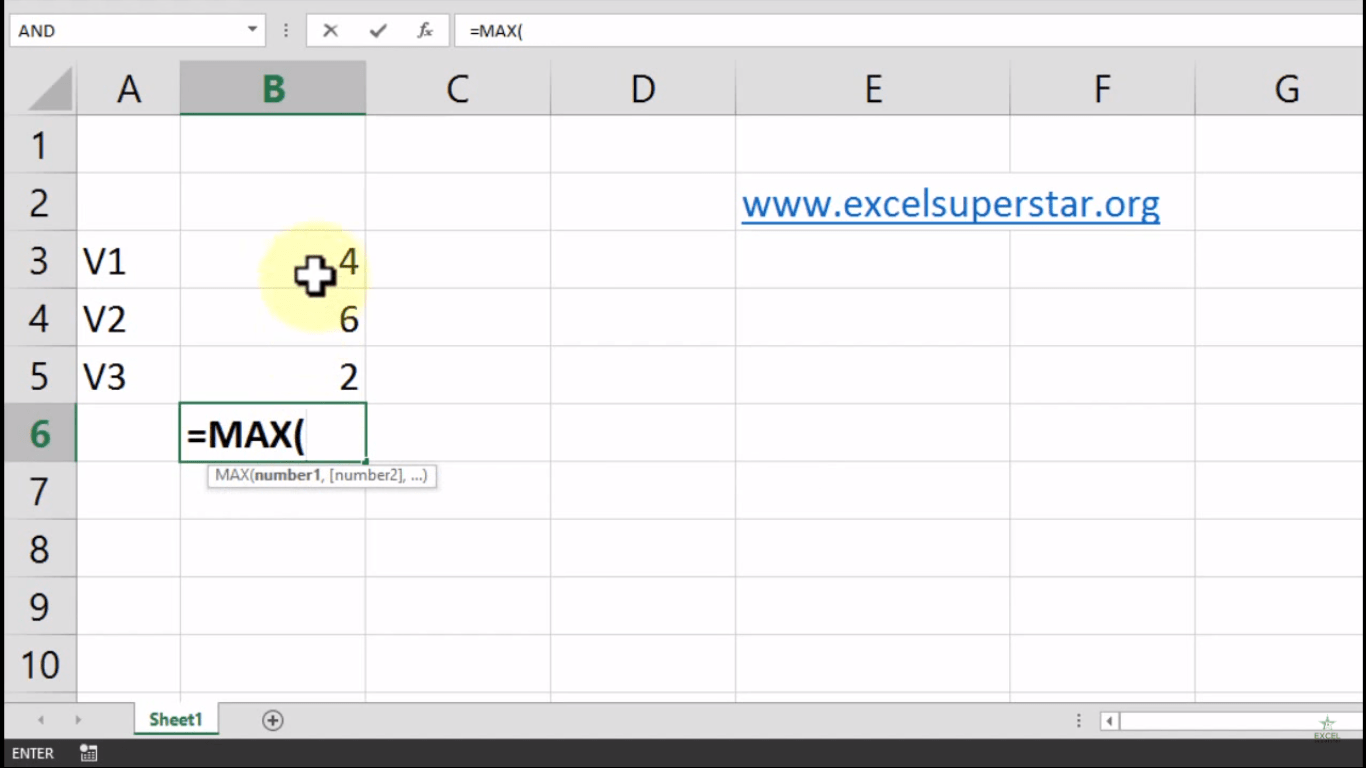Image resolution: width=1366 pixels, height=768 pixels.
Task: Open Insert Function with the fx icon
Action: 423,31
